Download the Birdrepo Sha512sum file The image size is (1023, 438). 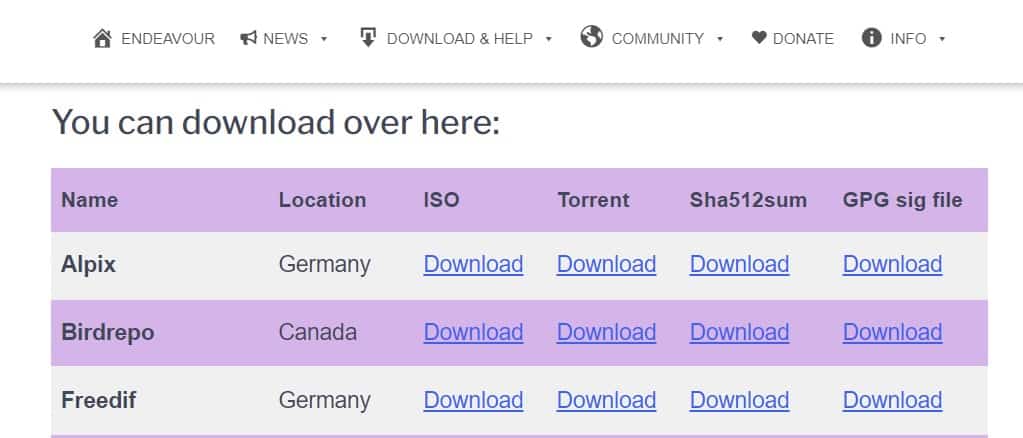coord(740,332)
